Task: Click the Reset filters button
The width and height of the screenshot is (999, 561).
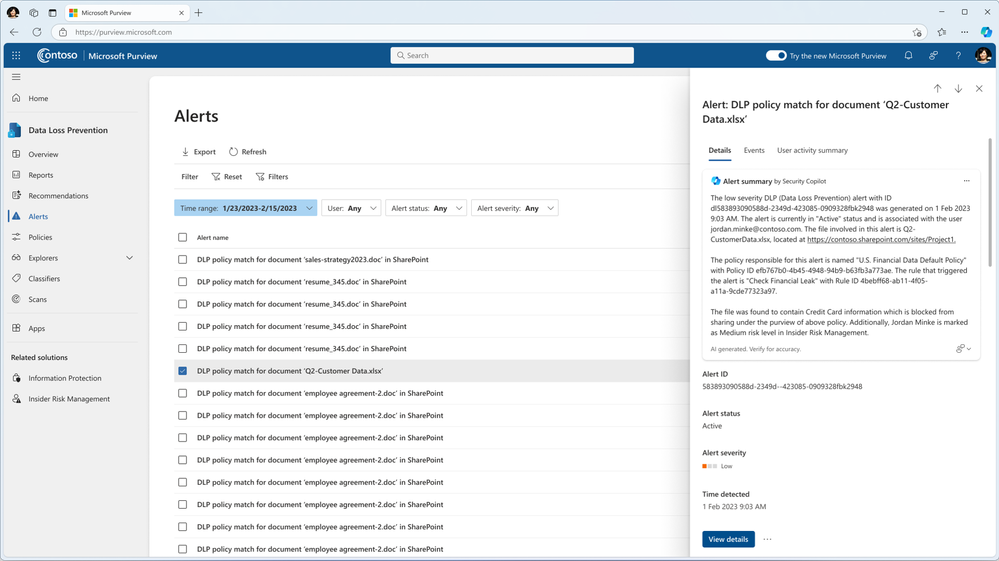Action: (227, 176)
